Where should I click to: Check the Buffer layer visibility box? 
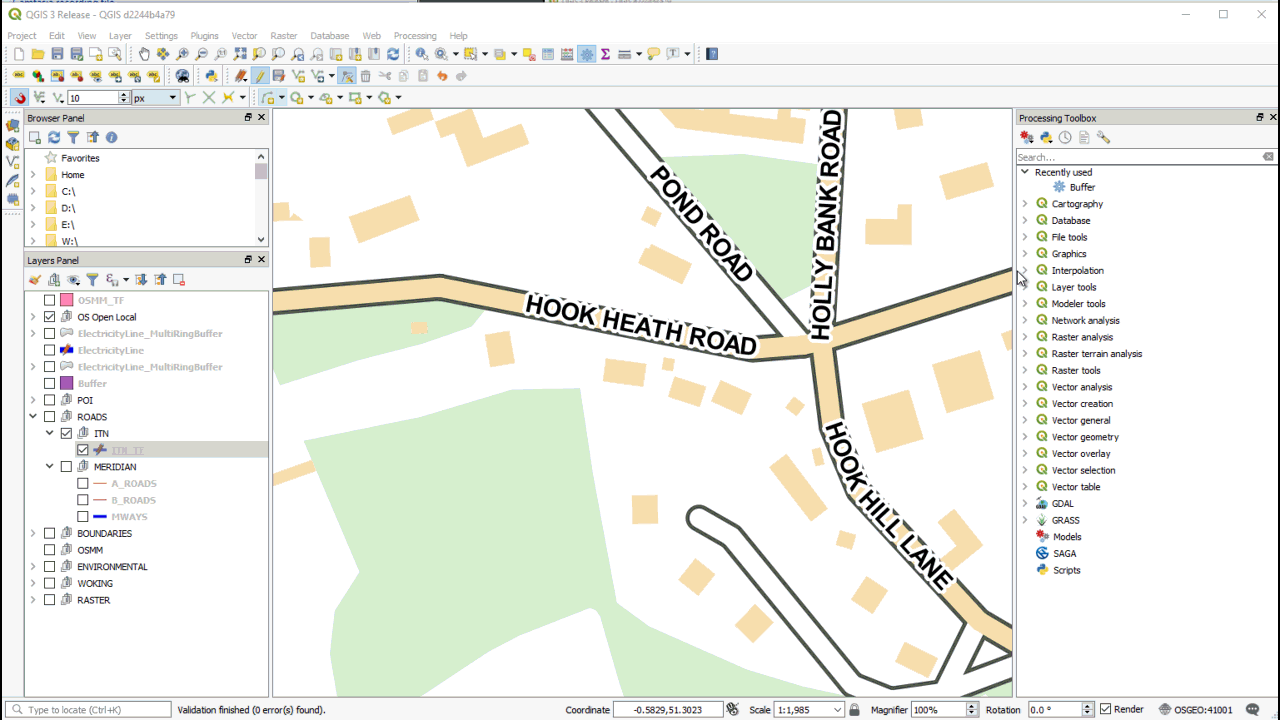49,383
